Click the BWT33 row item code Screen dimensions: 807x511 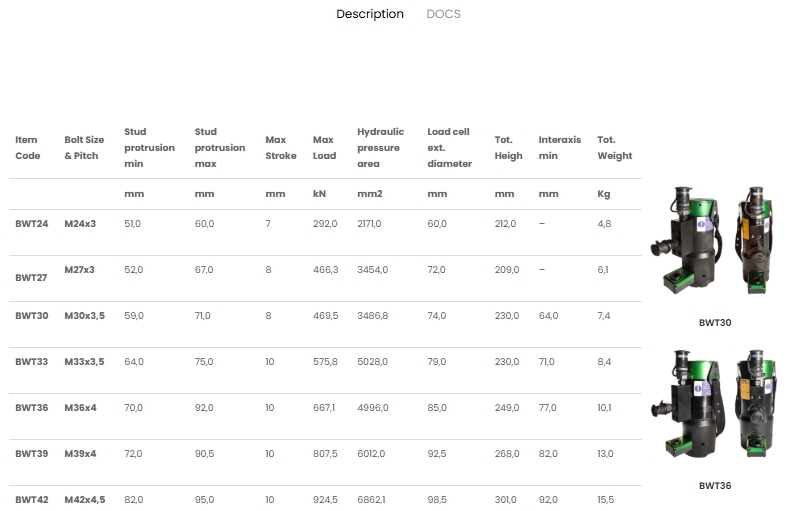(x=31, y=362)
